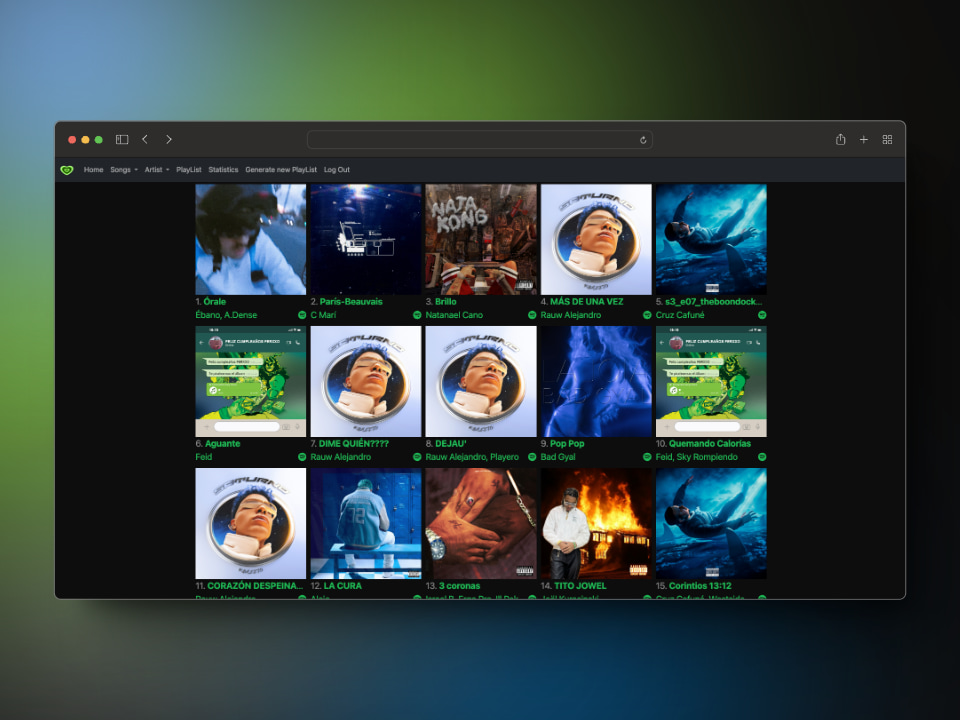The width and height of the screenshot is (960, 720).
Task: Click the browser address bar field
Action: tap(479, 140)
